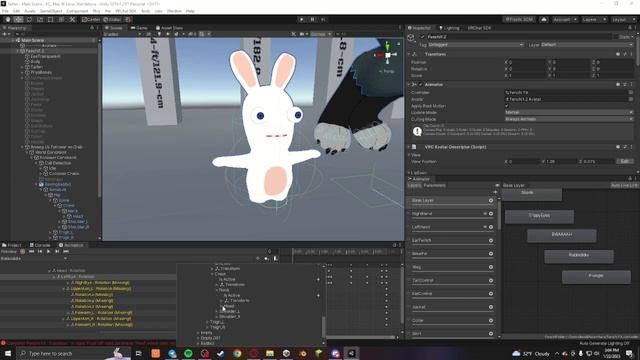
Task: Open the Shaded draw mode dropdown
Action: [122, 34]
